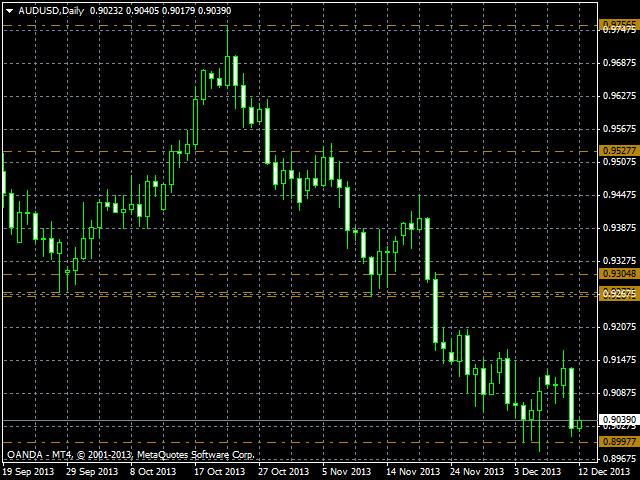Click the triangle arrow beside AUDUSD,Daily
The width and height of the screenshot is (640, 480).
pyautogui.click(x=9, y=10)
